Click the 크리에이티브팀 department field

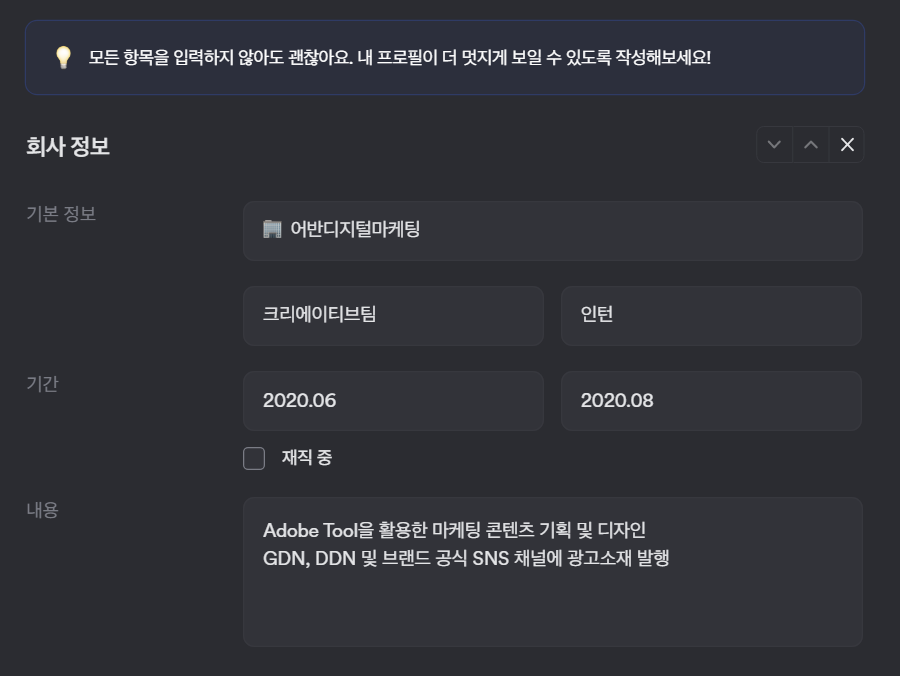pos(393,315)
